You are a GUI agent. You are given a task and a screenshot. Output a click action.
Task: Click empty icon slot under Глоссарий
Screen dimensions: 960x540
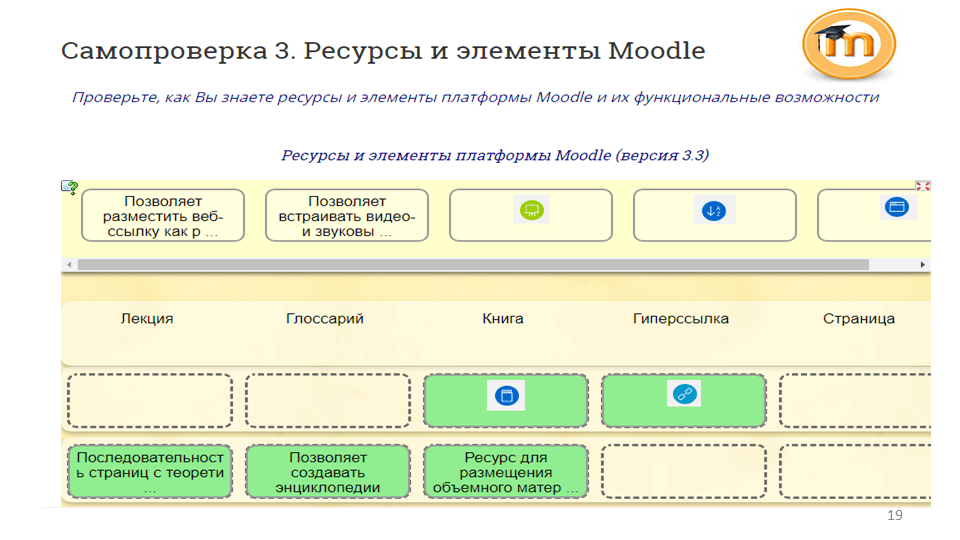click(x=328, y=401)
